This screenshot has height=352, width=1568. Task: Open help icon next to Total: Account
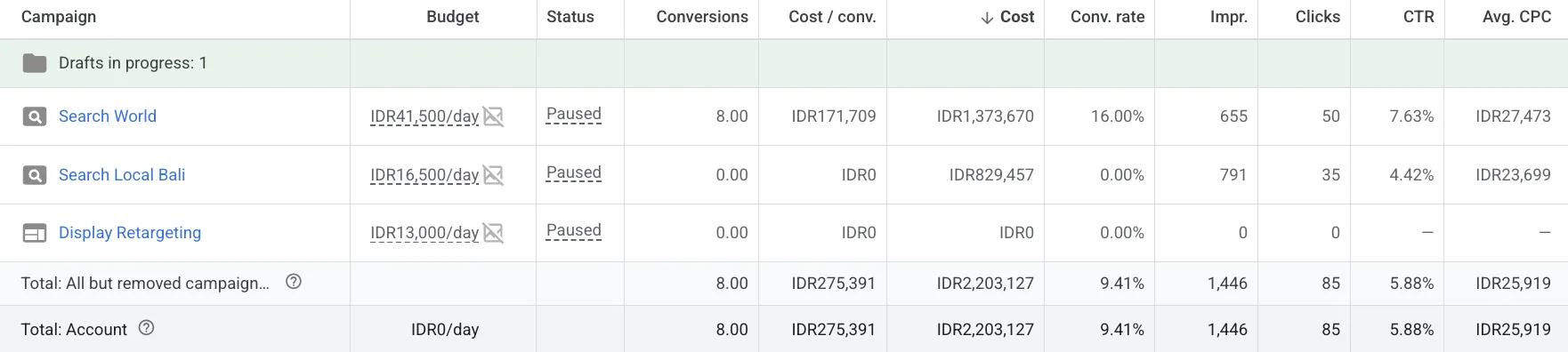[x=147, y=328]
